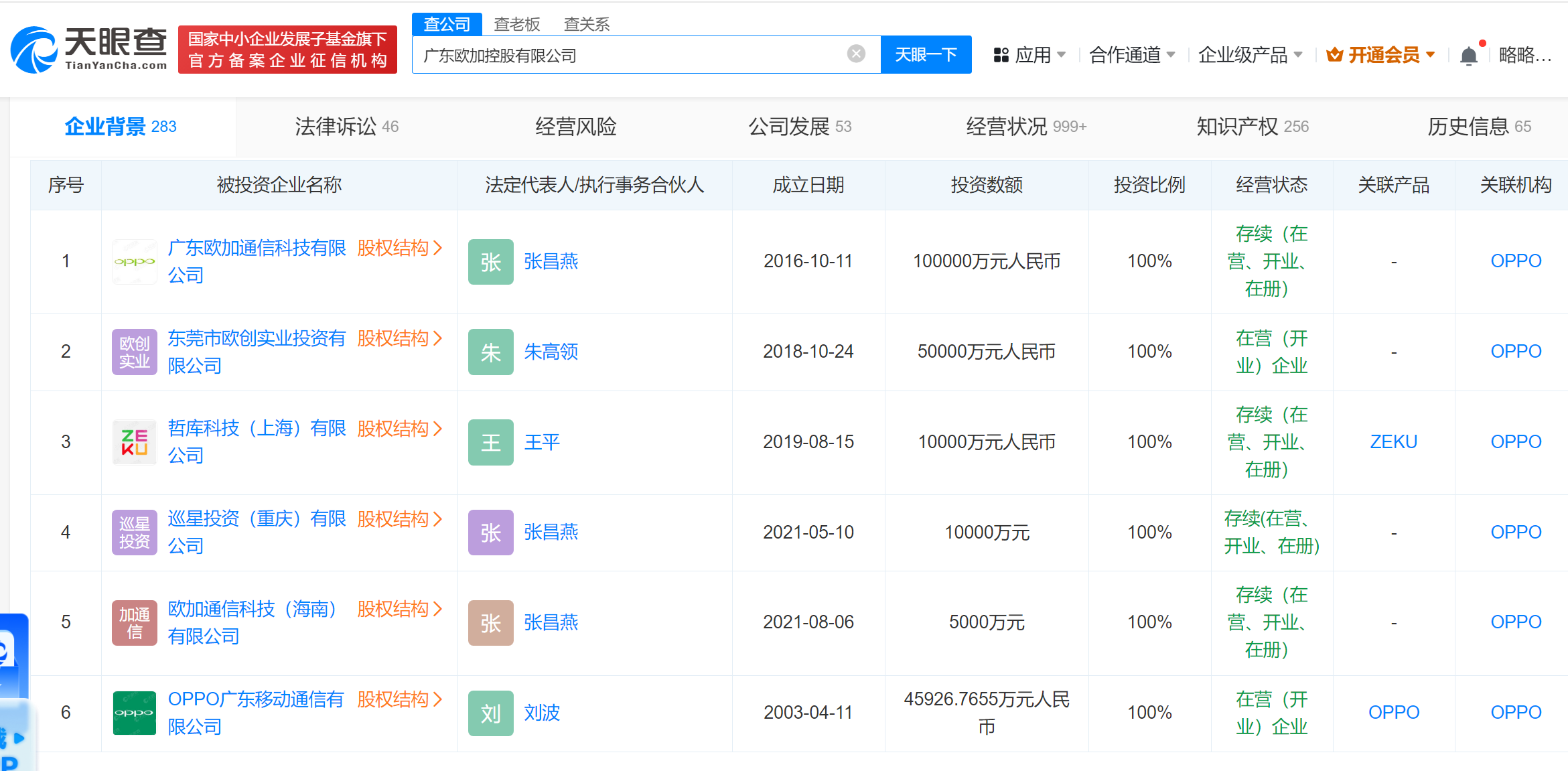
Task: Click the TianYanCha logo
Action: click(88, 50)
